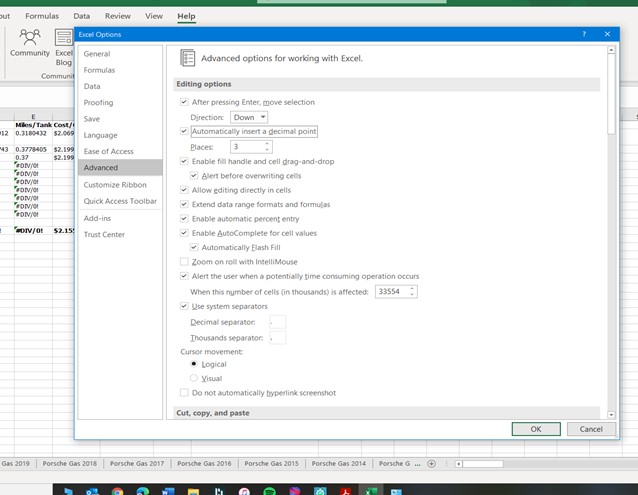Click the dialog scrollbar up arrow
638x495 pixels.
[x=611, y=50]
